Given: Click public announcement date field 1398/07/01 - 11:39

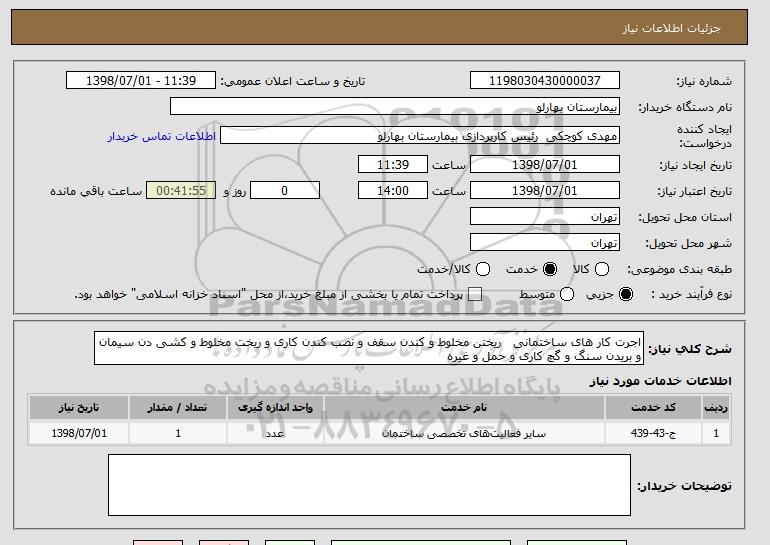Looking at the screenshot, I should tap(141, 81).
